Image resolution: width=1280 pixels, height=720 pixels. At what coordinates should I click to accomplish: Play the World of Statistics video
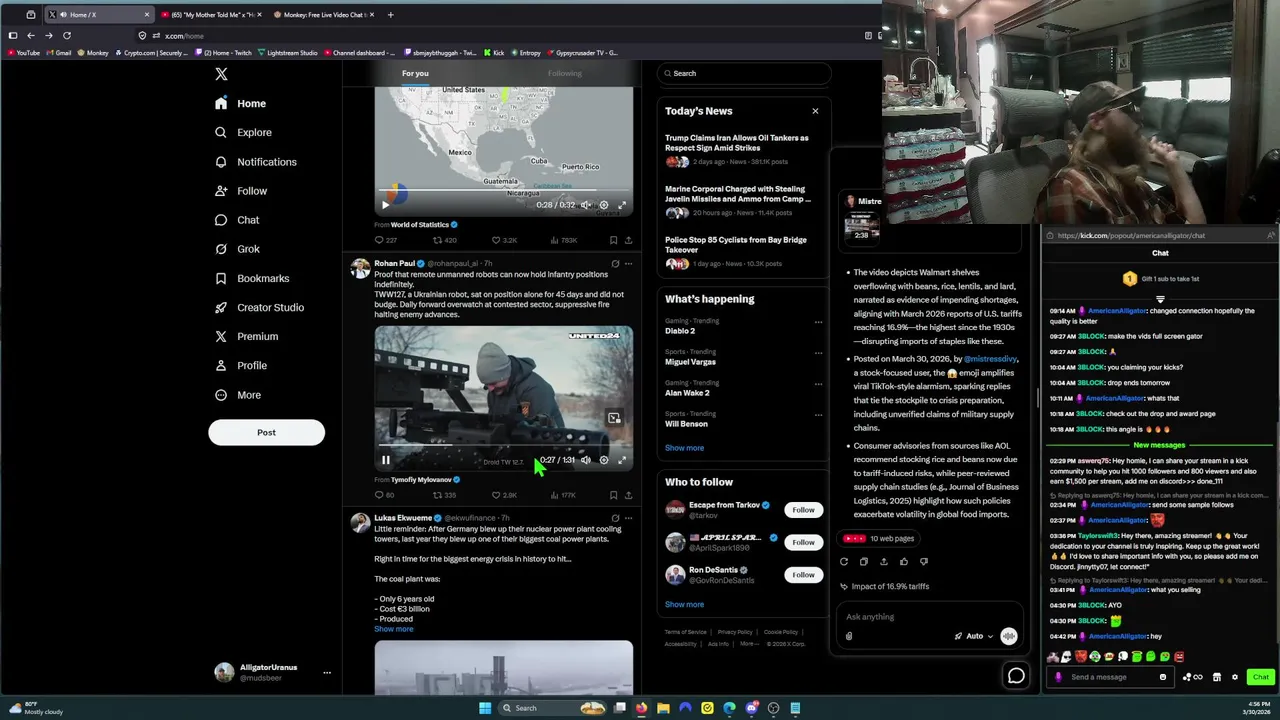click(385, 205)
